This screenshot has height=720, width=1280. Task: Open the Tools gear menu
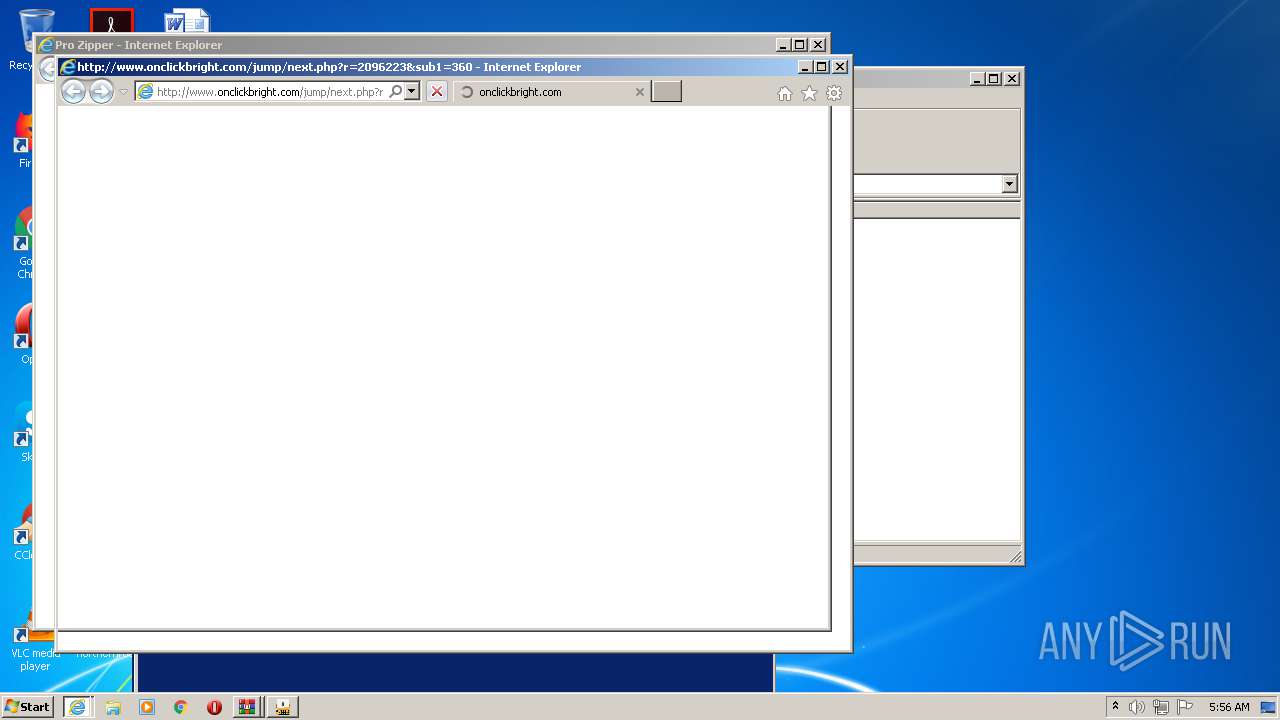(834, 93)
